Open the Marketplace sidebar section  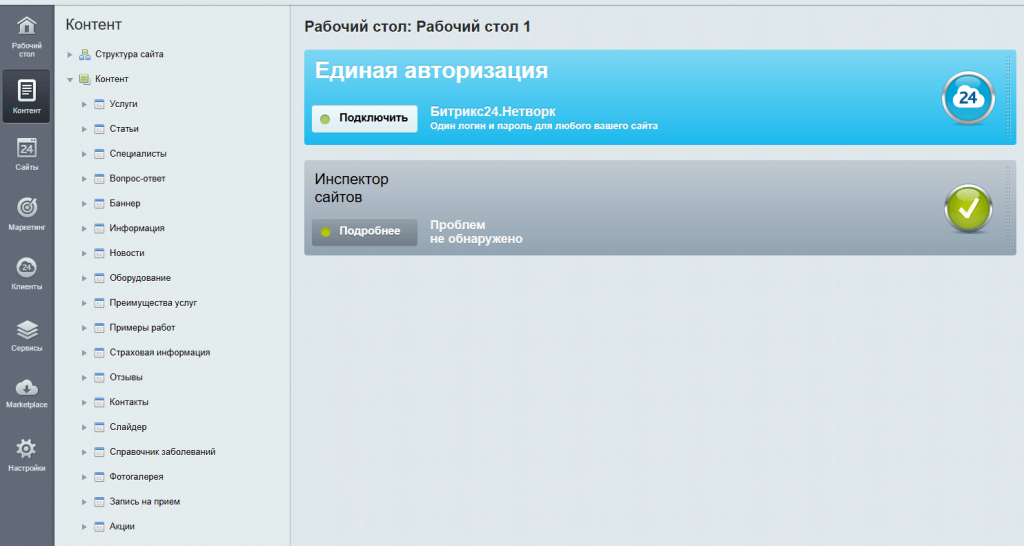coord(27,393)
